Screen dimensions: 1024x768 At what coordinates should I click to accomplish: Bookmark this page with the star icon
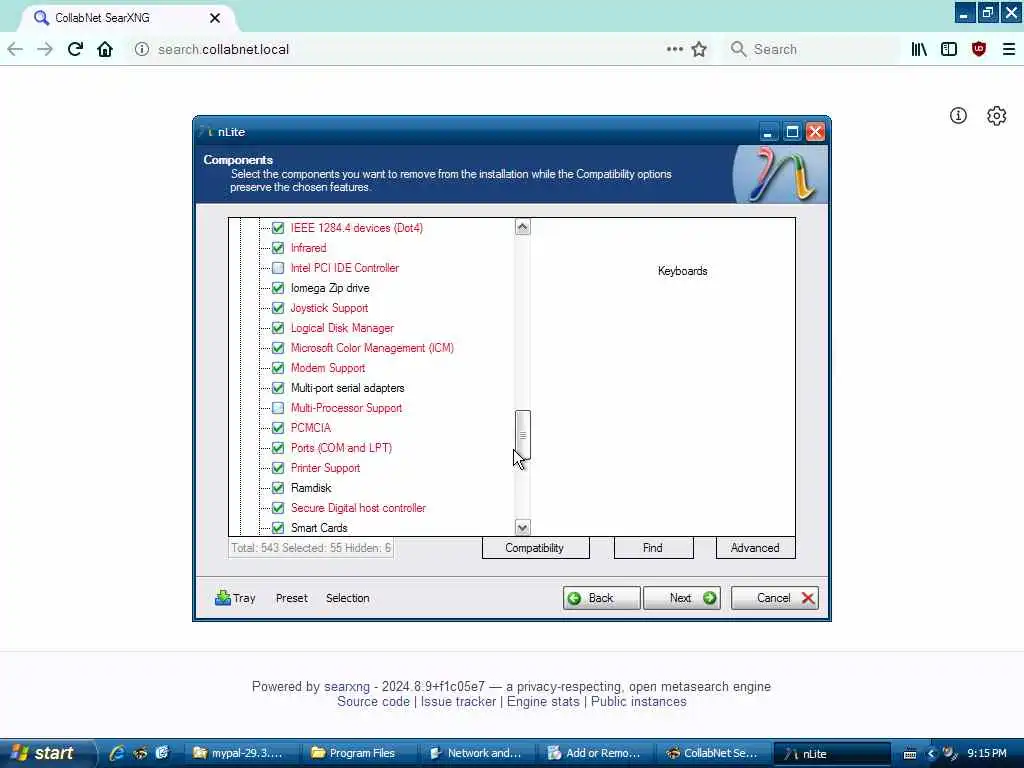click(x=699, y=49)
